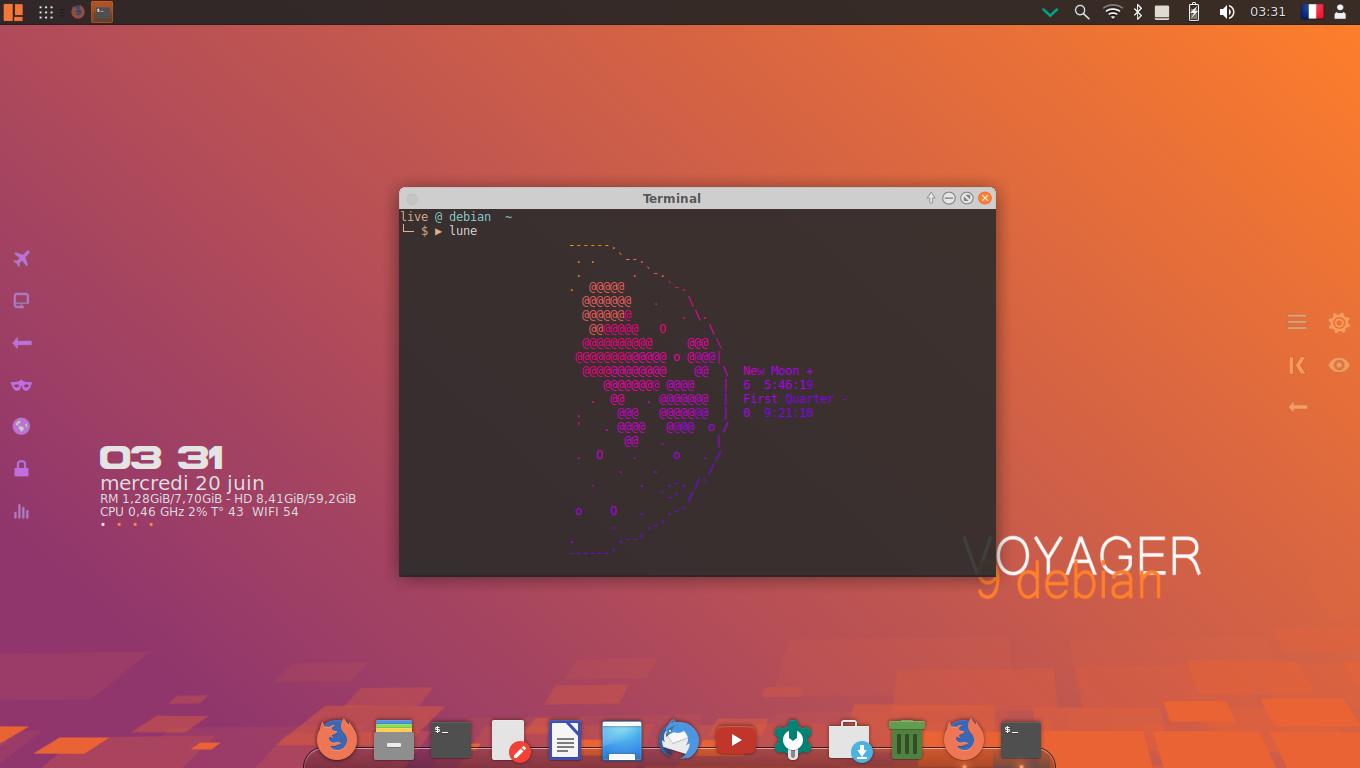
Task: Open the green wrench settings tool
Action: (x=793, y=740)
